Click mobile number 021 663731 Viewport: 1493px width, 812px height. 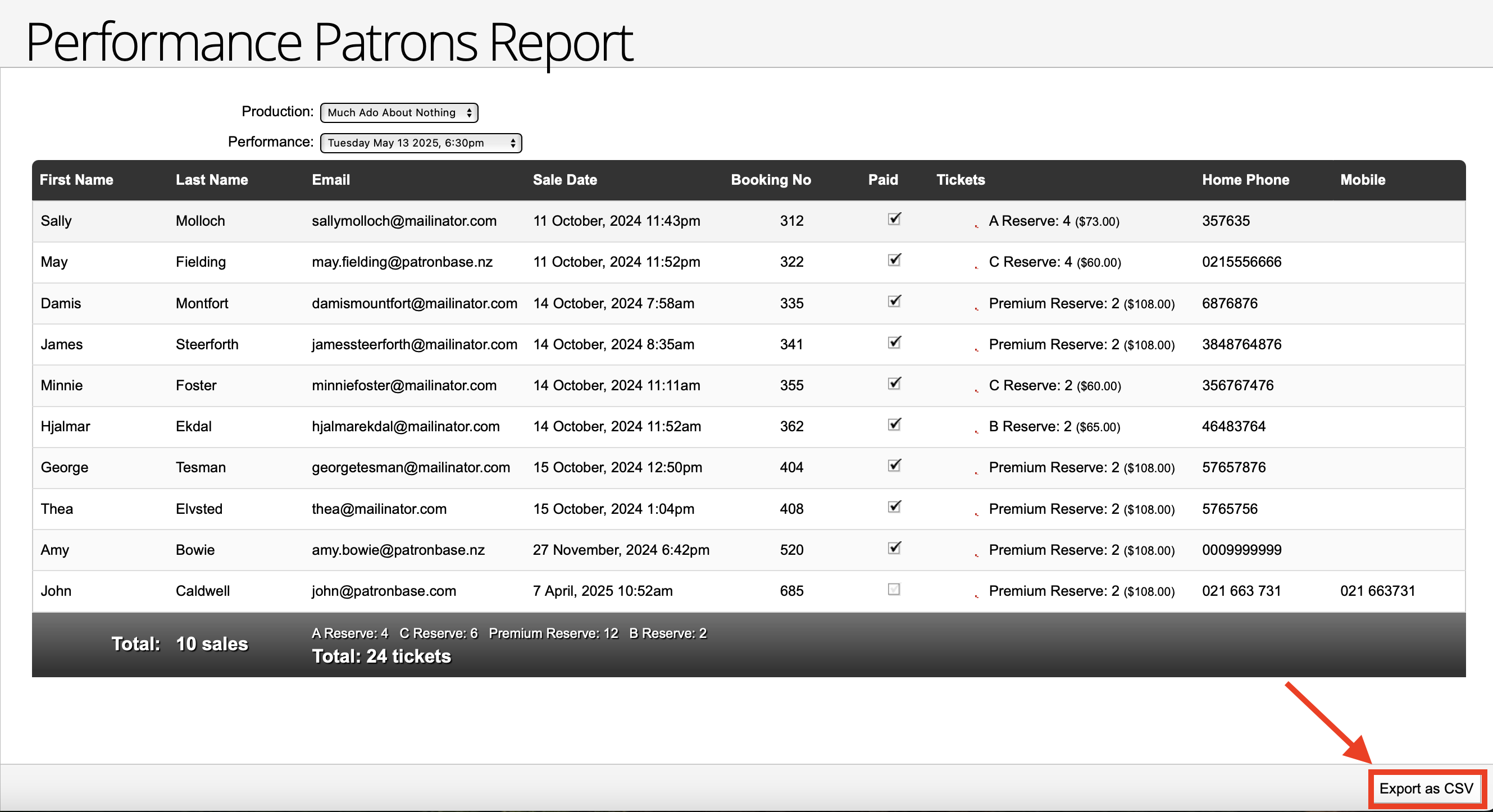click(x=1377, y=591)
